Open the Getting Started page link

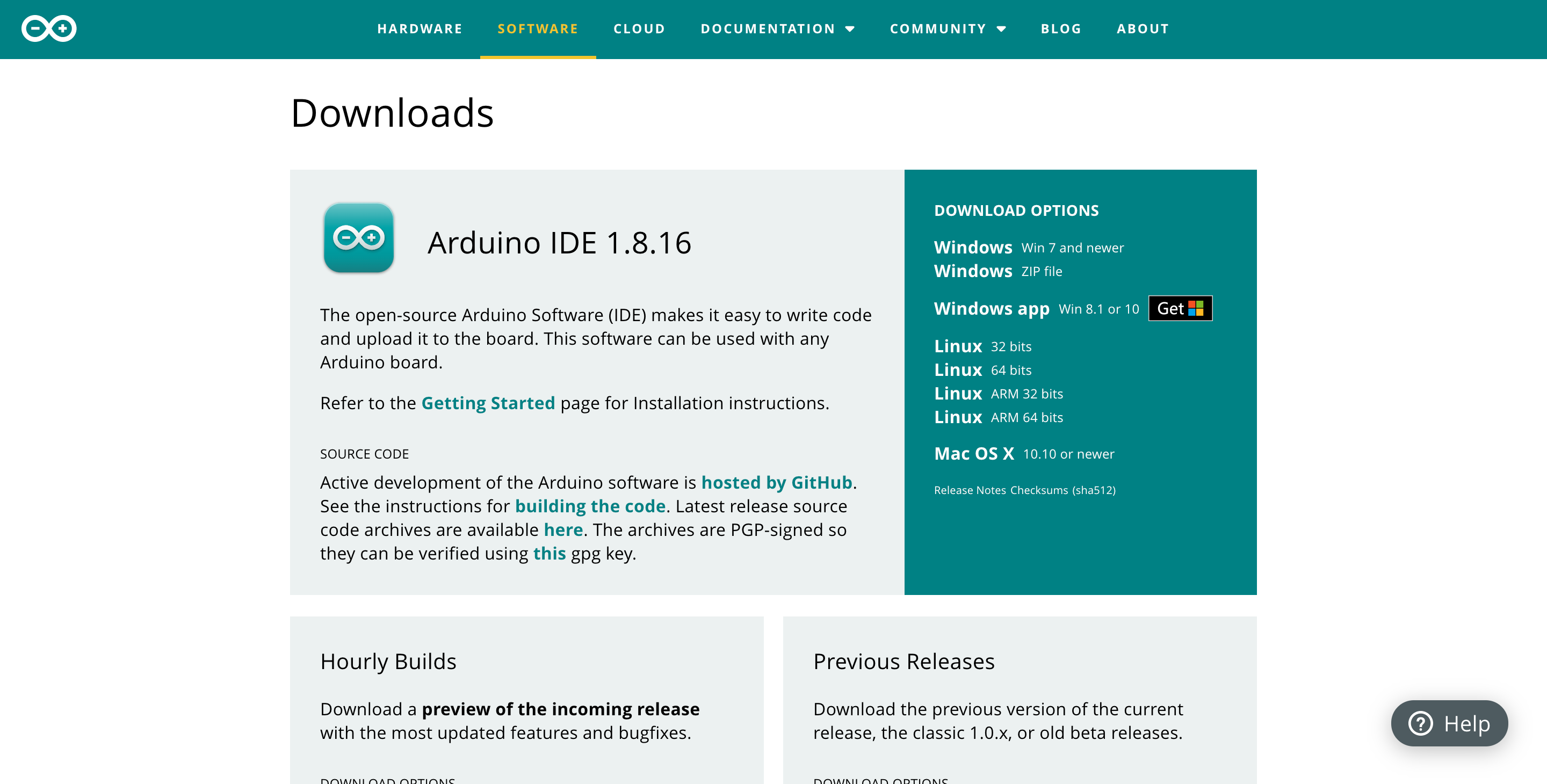click(488, 403)
